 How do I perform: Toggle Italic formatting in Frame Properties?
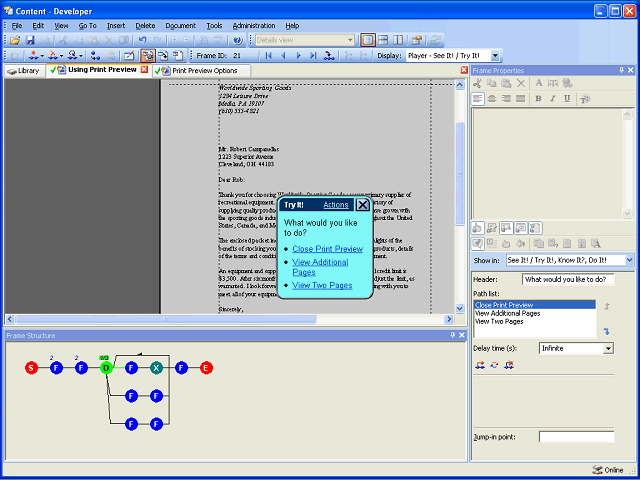553,99
